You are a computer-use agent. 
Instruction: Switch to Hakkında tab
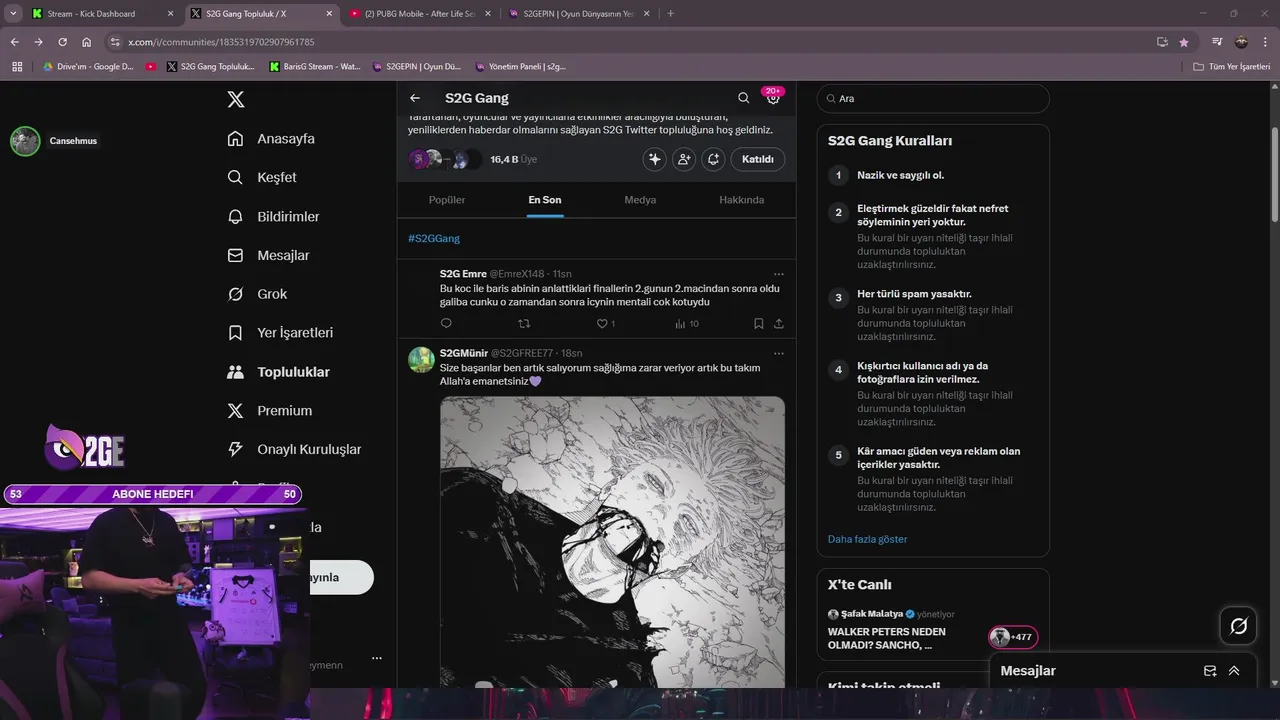click(741, 199)
